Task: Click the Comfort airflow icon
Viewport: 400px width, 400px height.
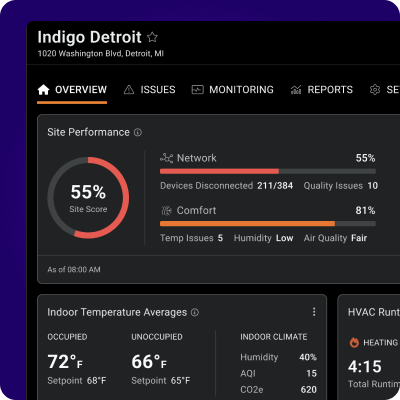Action: coord(166,210)
